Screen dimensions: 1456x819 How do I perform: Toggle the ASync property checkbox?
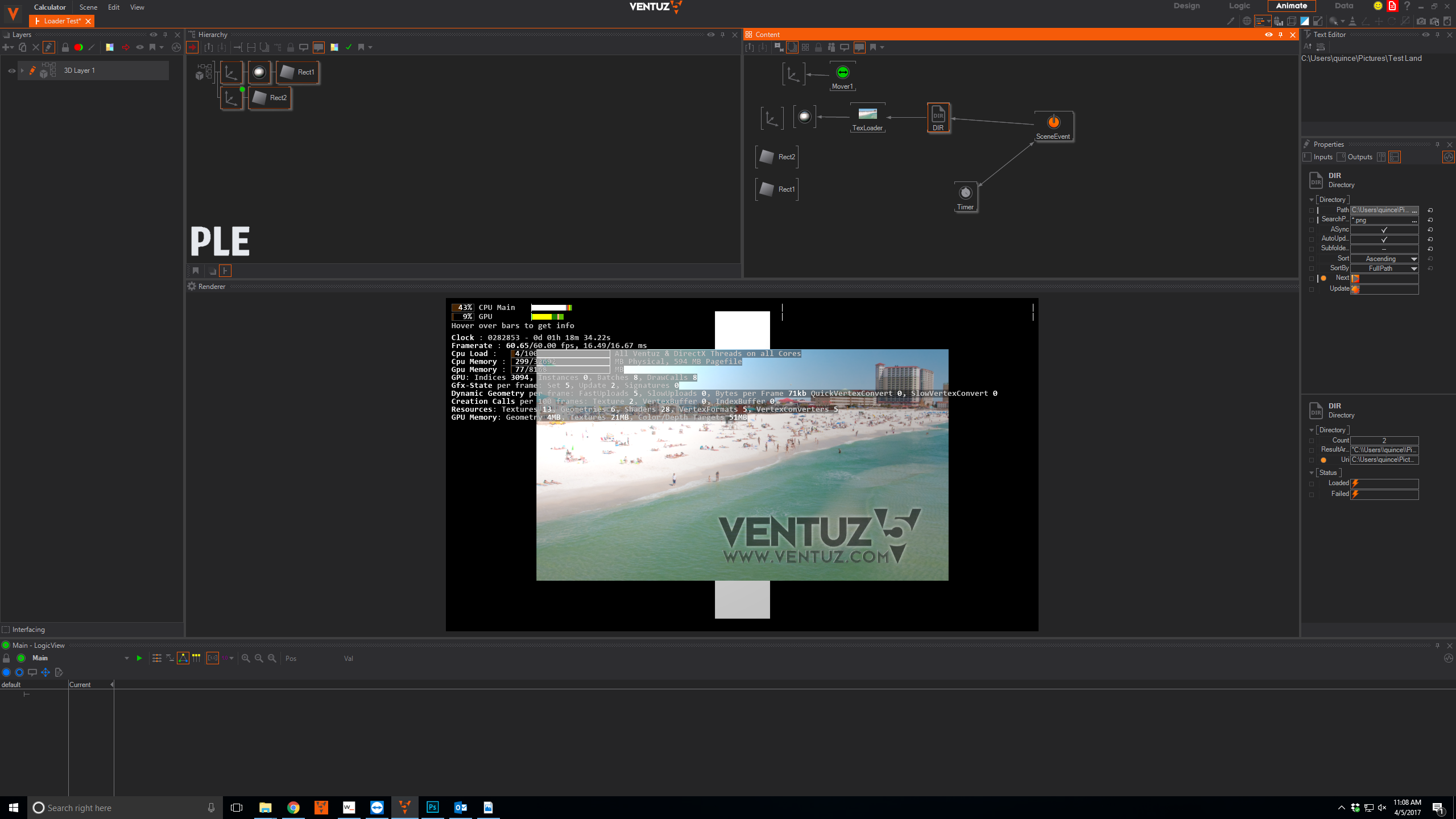(1384, 230)
